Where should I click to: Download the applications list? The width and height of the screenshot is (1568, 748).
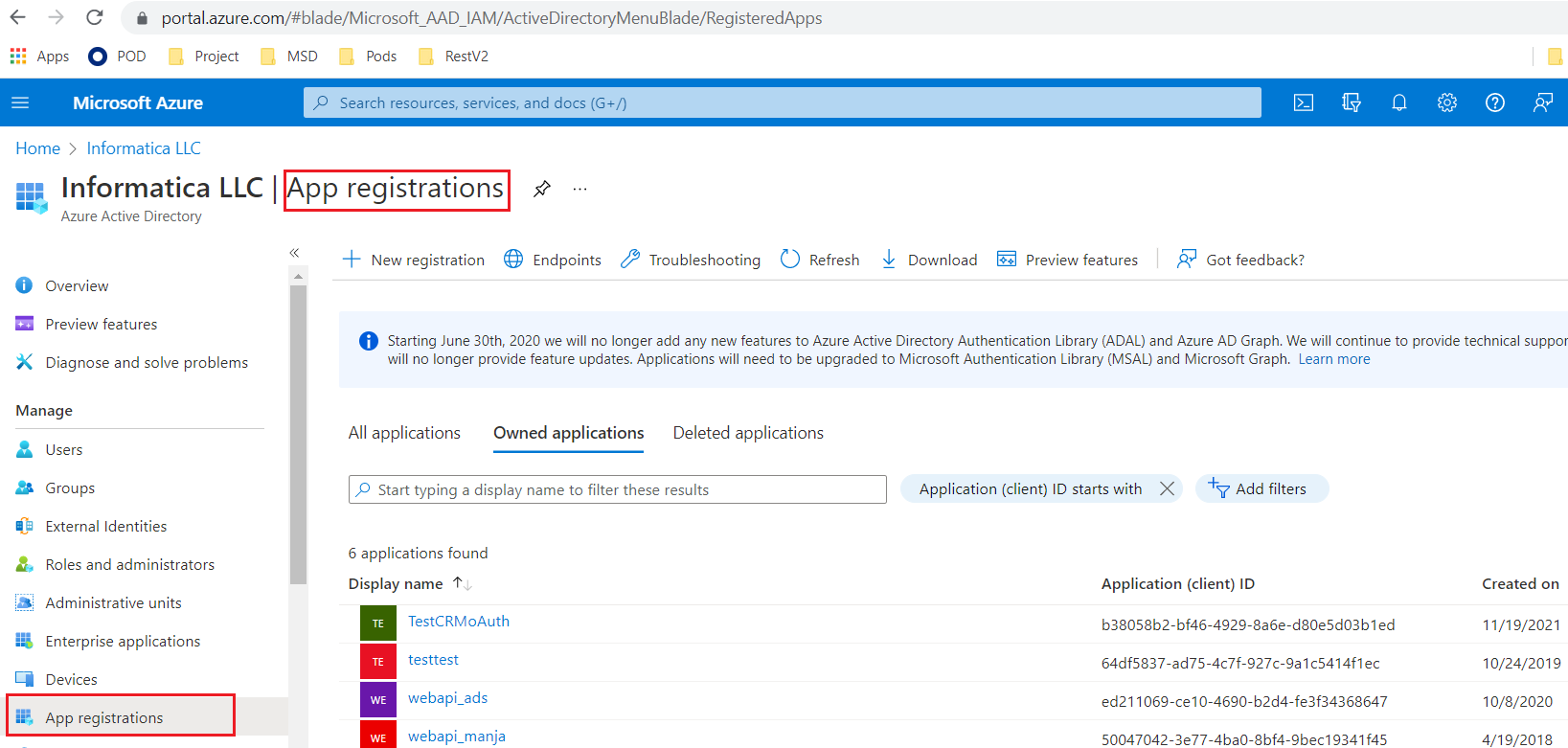(929, 260)
